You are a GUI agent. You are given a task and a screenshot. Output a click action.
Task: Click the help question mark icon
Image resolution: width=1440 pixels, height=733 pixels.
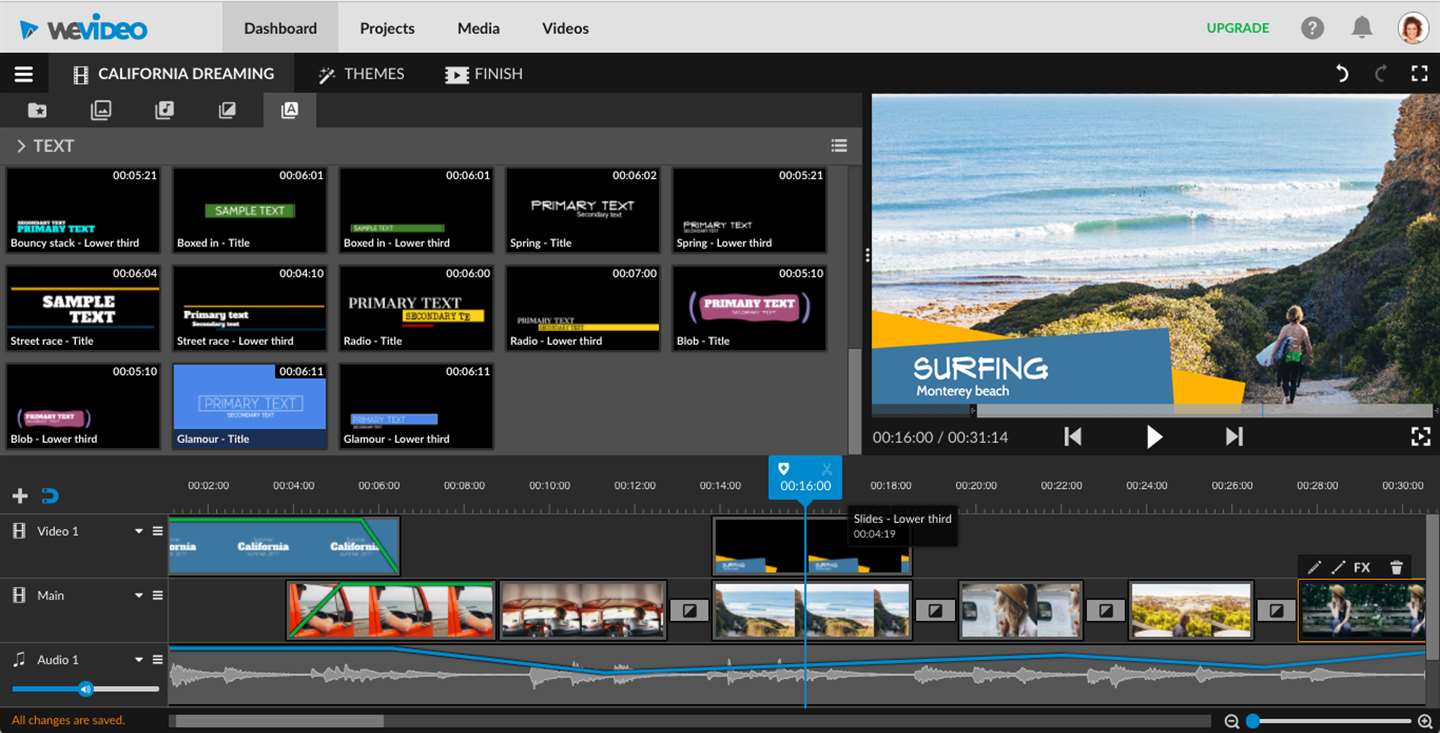(1313, 28)
